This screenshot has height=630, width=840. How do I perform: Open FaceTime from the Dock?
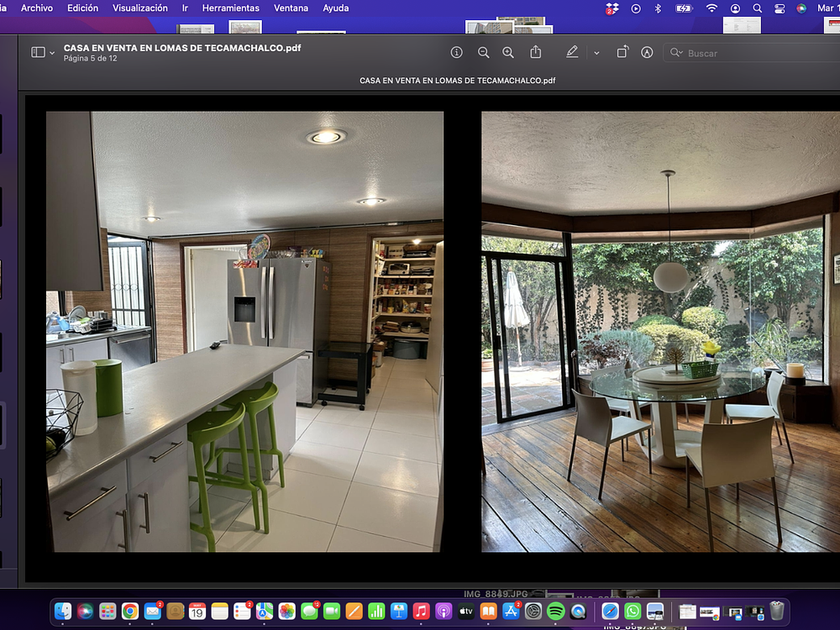(332, 611)
